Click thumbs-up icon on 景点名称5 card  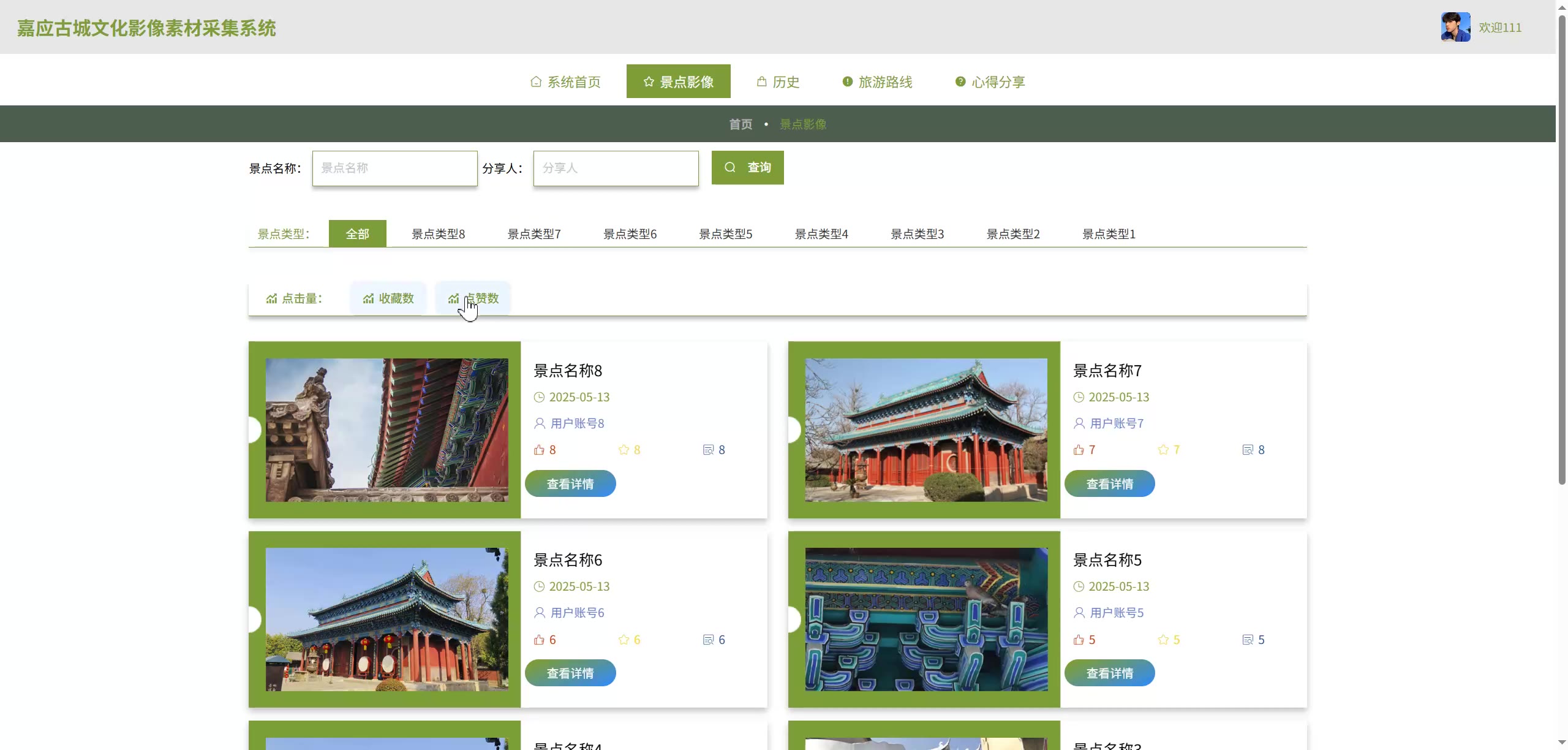tap(1079, 640)
